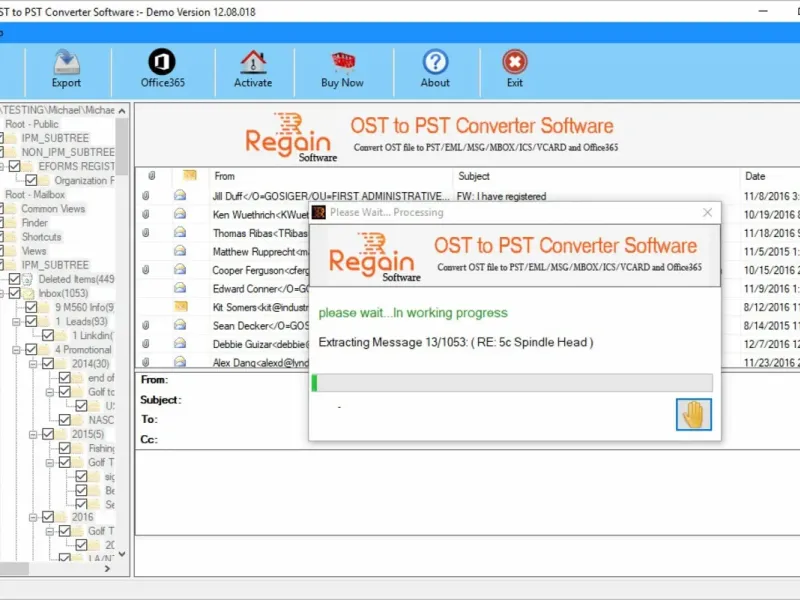
Task: Click envelope icon of Debbie Guizar email
Action: click(180, 343)
